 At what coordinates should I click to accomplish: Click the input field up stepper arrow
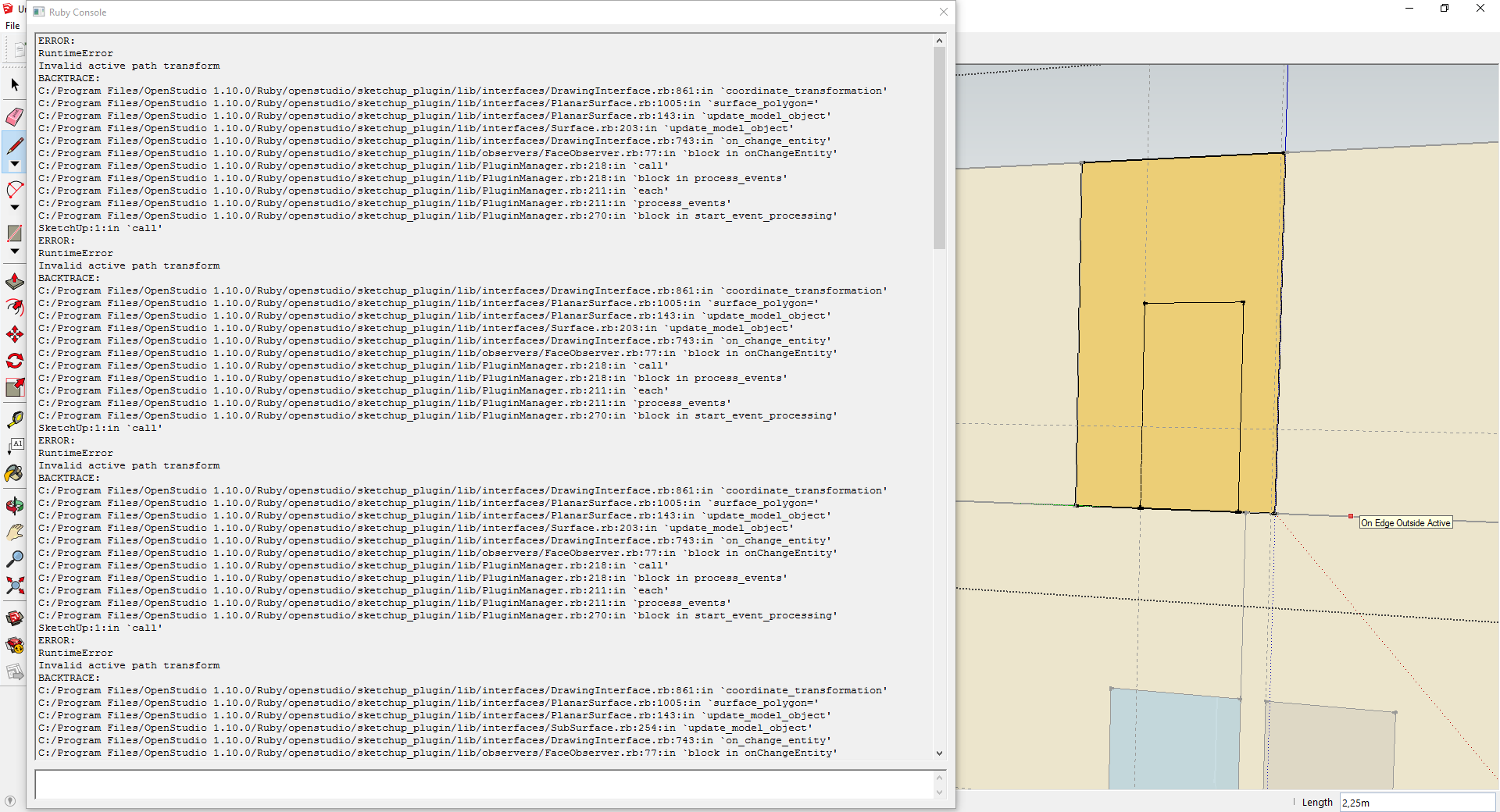click(939, 778)
